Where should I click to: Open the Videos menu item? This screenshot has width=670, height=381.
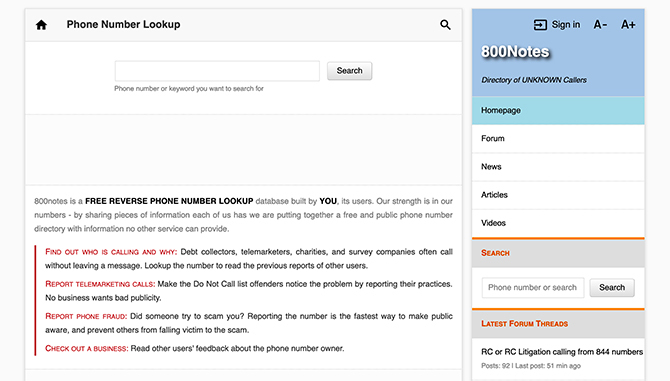tap(558, 223)
